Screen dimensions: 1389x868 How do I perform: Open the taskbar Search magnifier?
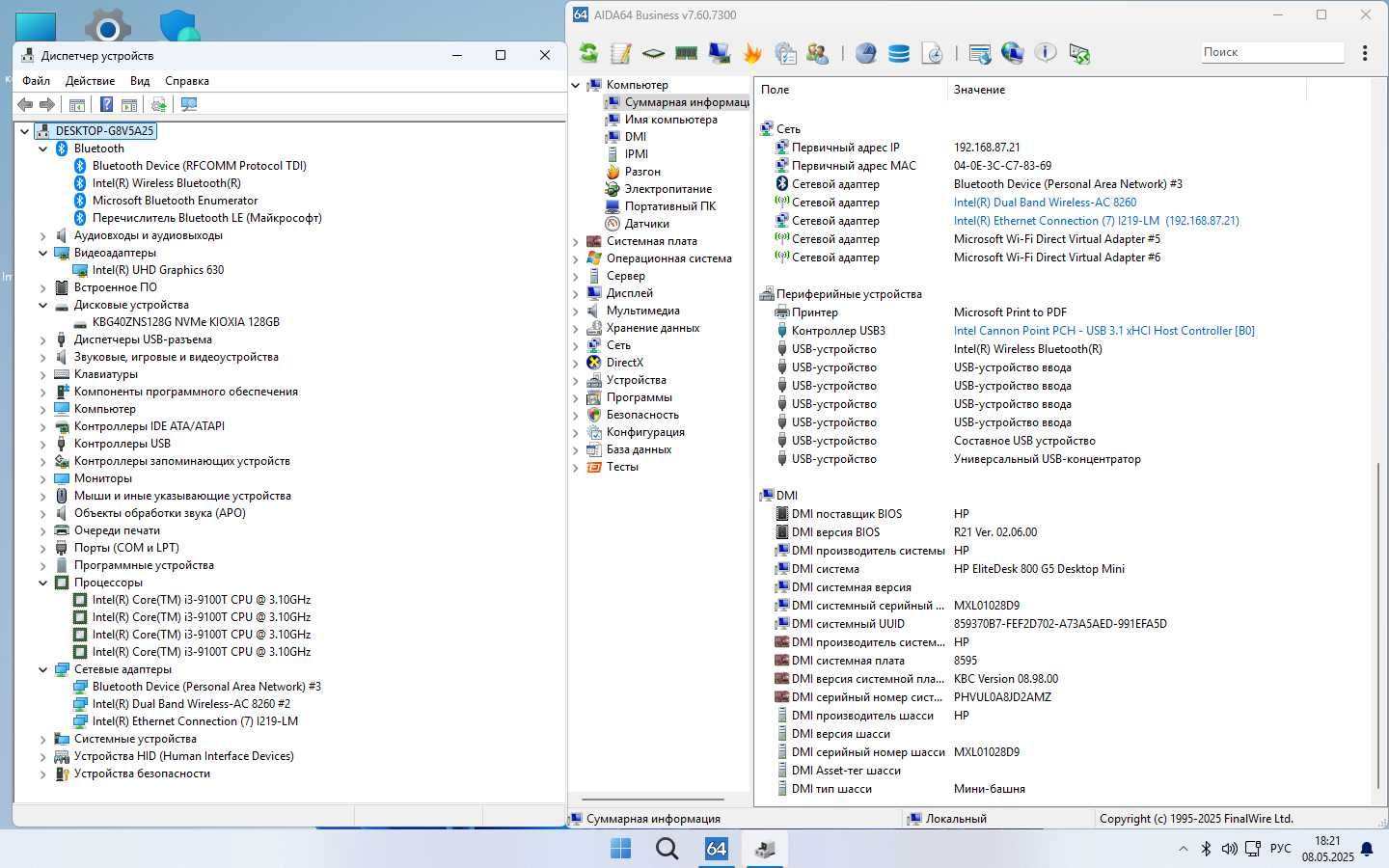click(x=667, y=848)
